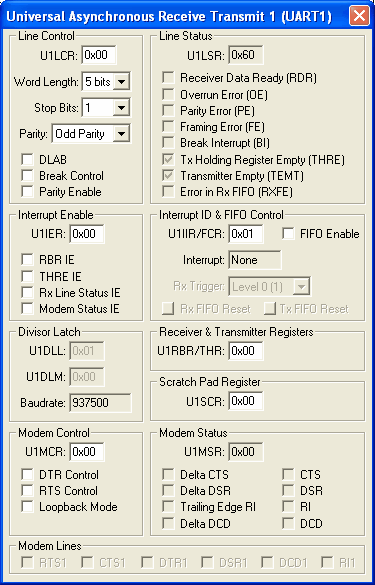Toggle Framing Error (FE) checkbox
Image resolution: width=375 pixels, height=585 pixels.
[x=168, y=127]
